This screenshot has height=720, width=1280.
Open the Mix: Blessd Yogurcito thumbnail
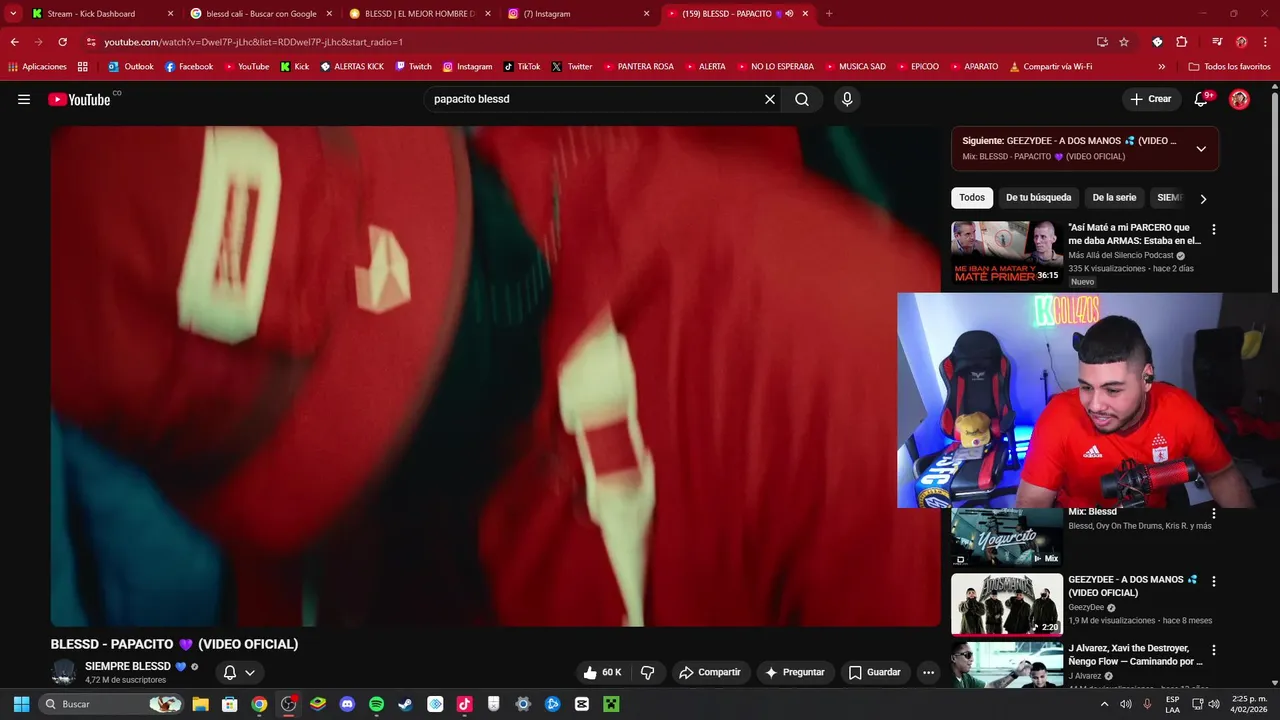(1007, 537)
